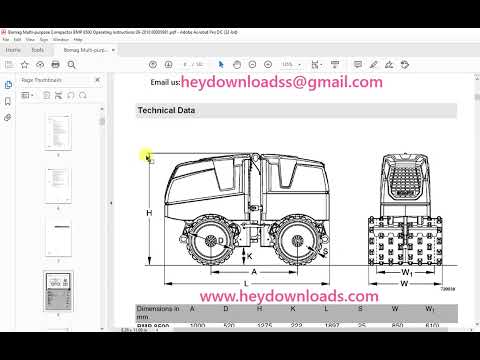Select the third page thumbnail
The image size is (480, 360).
tap(58, 238)
